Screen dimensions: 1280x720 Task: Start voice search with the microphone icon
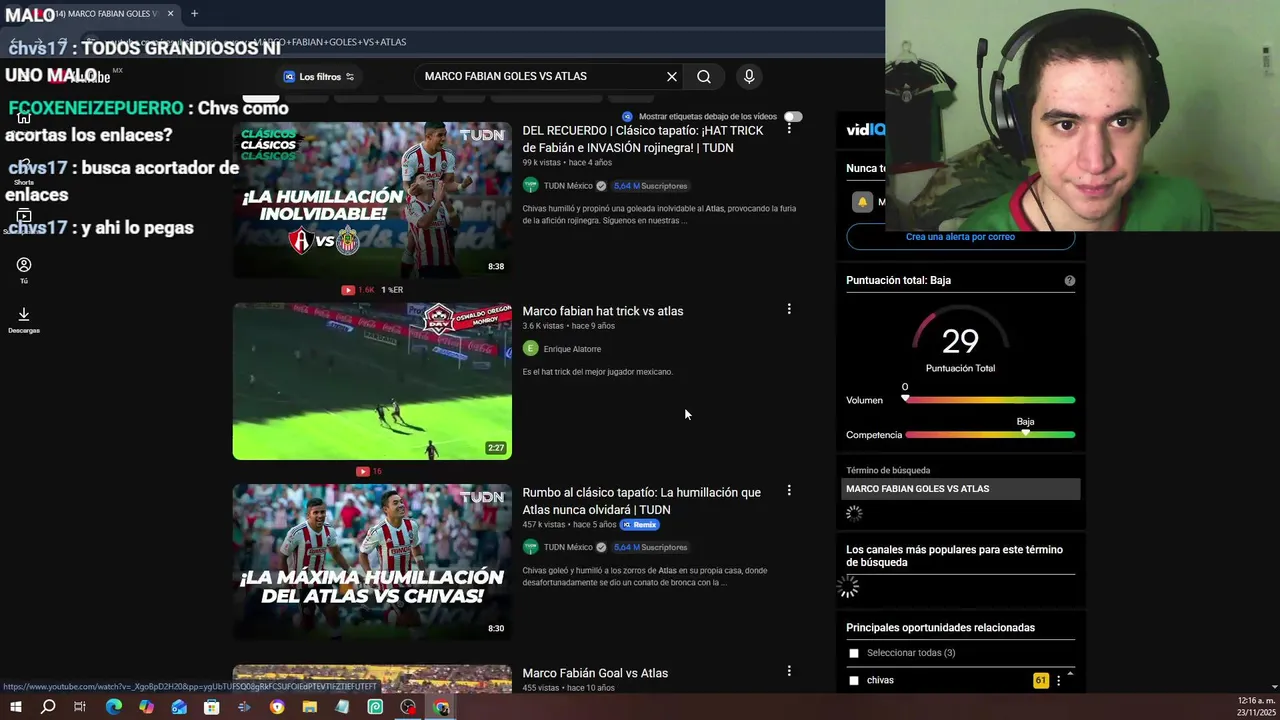click(749, 76)
